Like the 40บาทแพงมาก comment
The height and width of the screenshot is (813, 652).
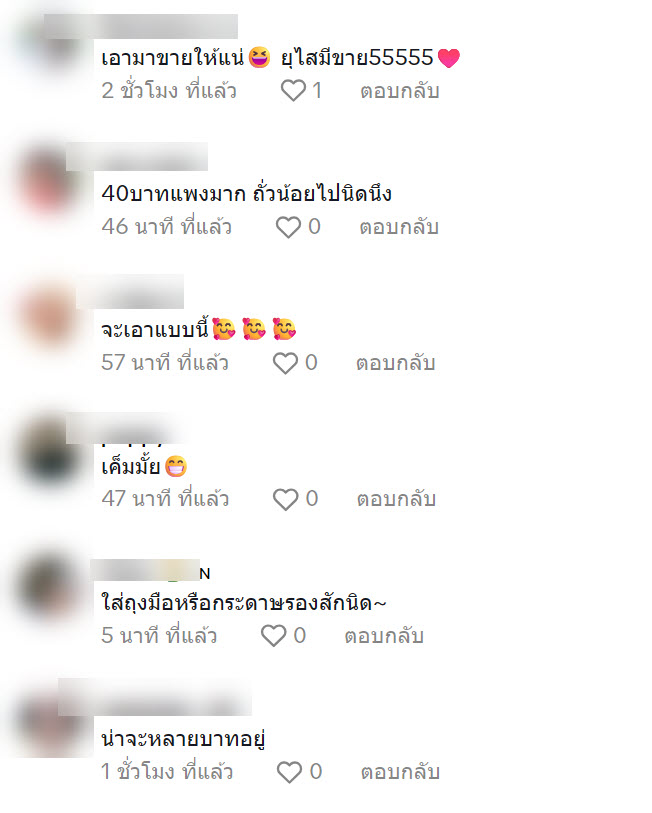click(288, 227)
